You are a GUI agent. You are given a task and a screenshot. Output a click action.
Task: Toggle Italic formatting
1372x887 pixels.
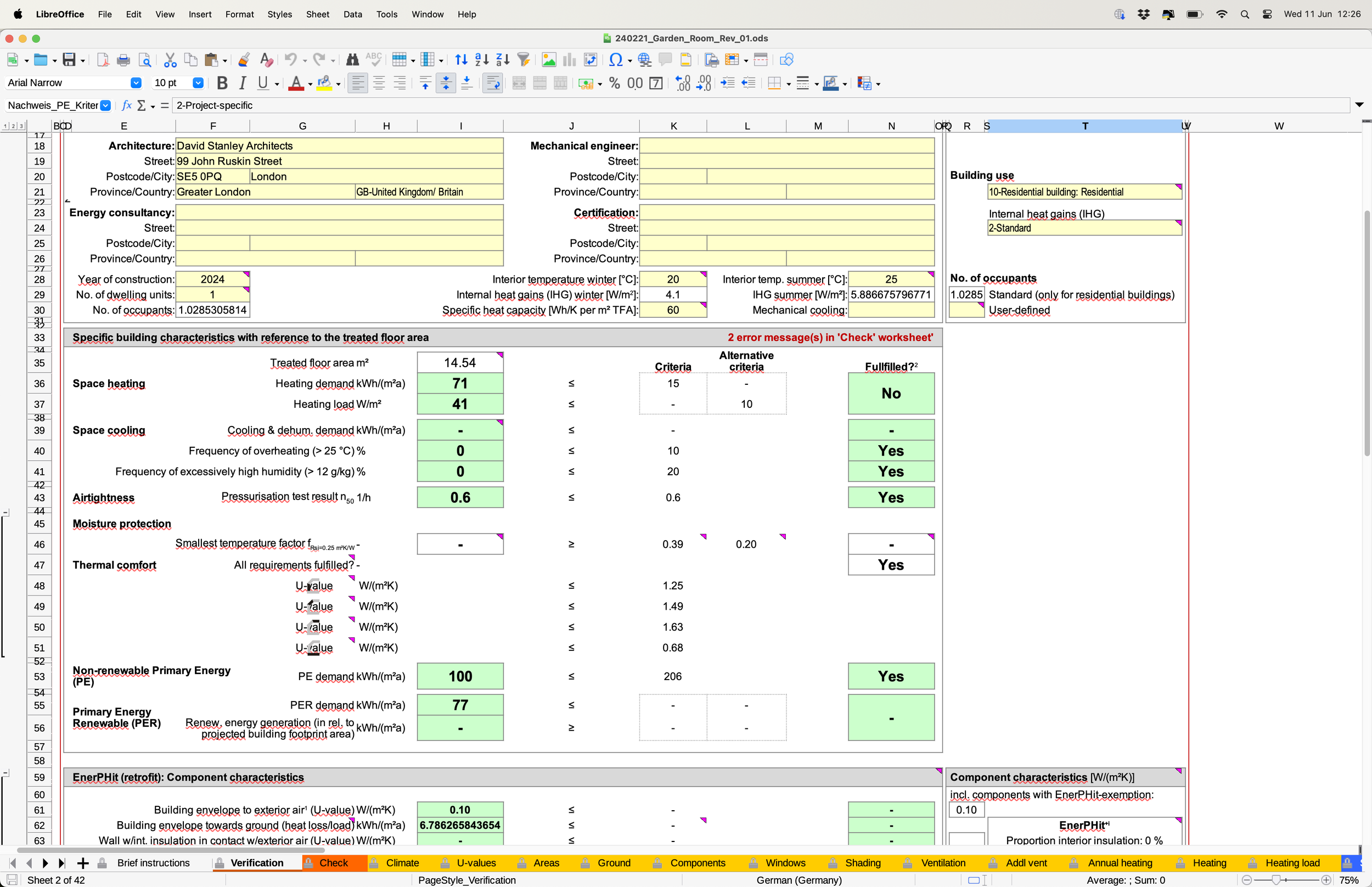click(243, 83)
